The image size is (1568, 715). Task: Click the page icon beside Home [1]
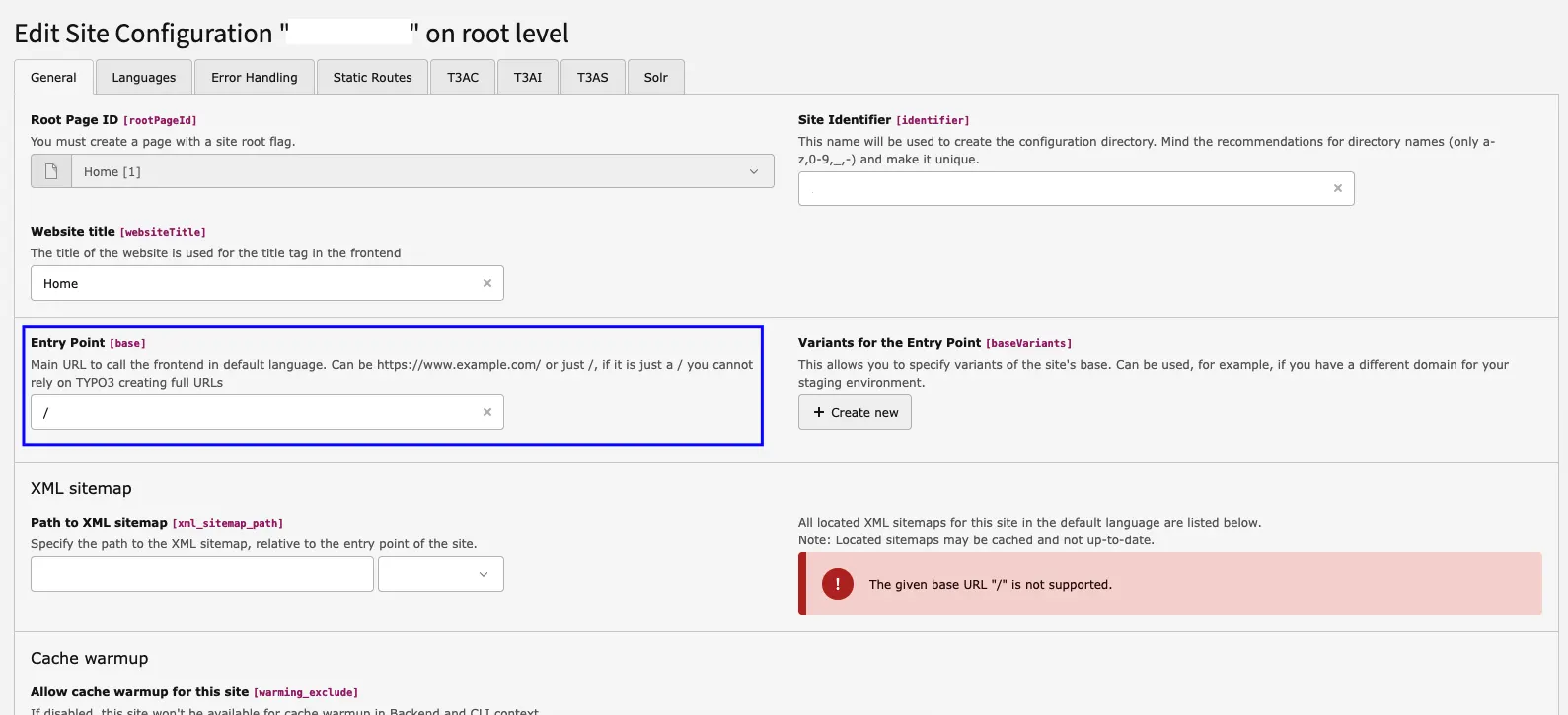click(51, 171)
